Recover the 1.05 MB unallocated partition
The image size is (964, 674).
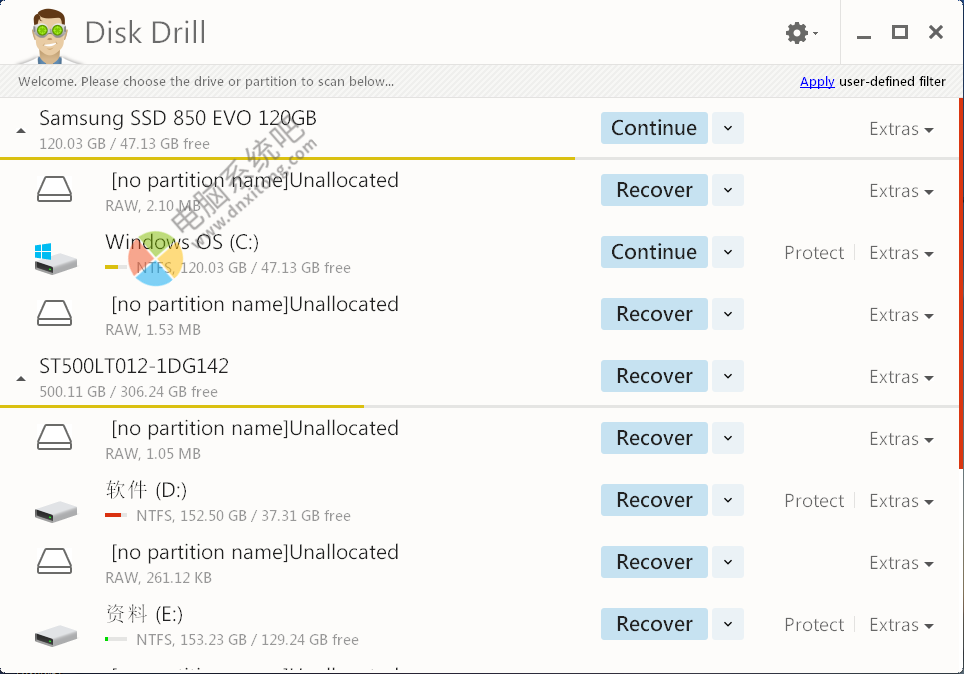pos(654,438)
